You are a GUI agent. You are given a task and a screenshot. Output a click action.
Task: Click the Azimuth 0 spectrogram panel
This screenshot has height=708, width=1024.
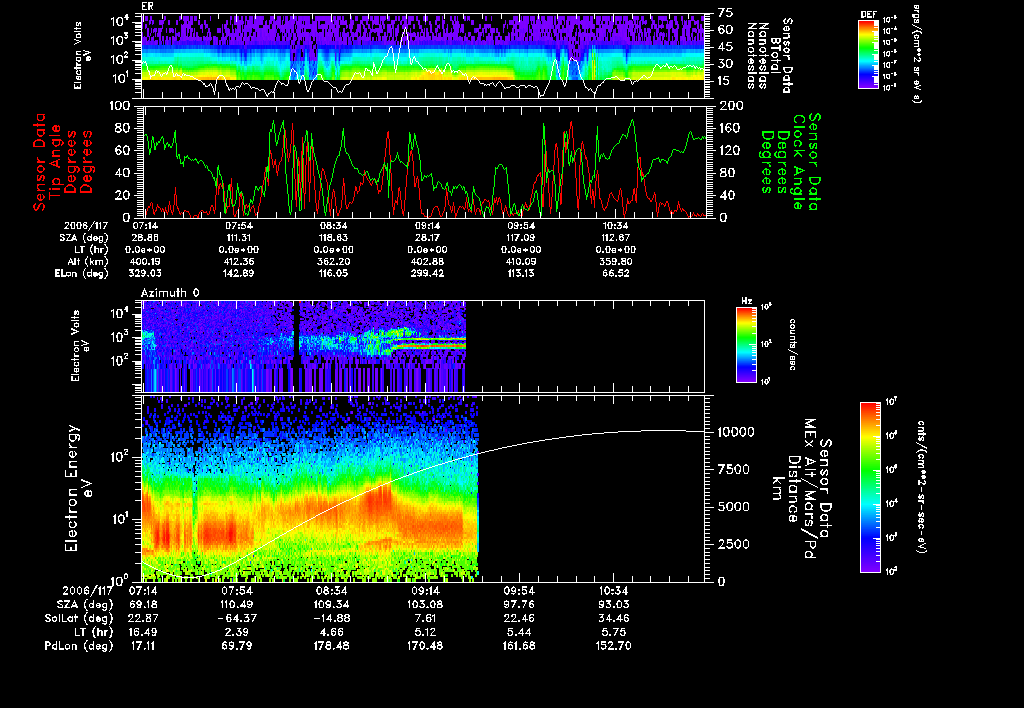(423, 346)
